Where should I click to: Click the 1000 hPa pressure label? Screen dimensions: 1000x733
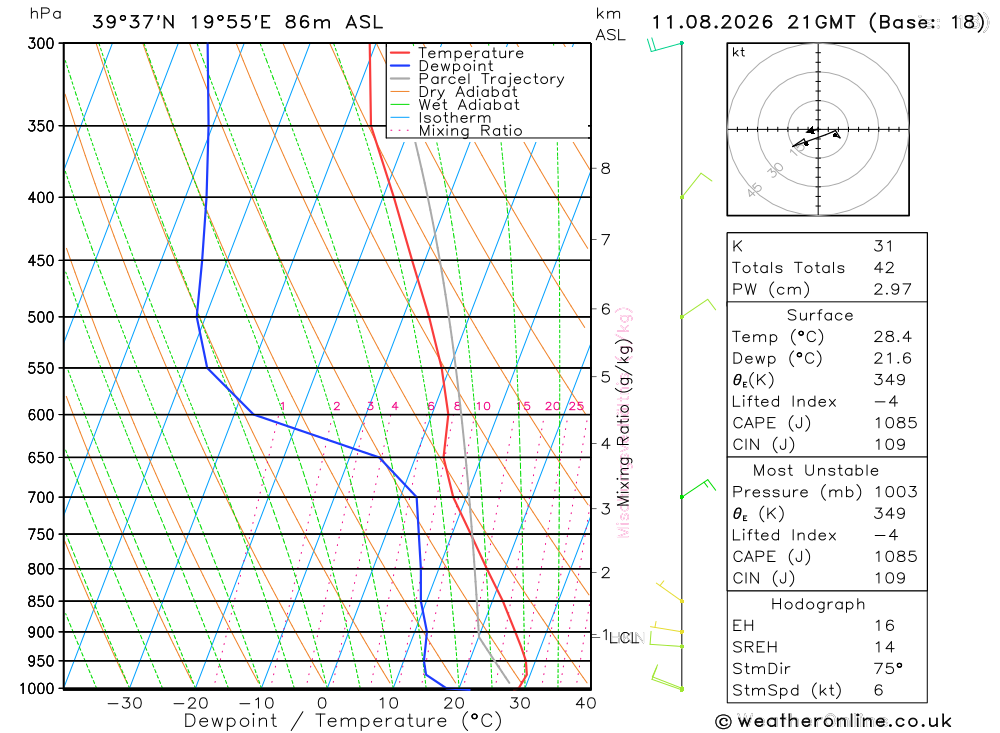[x=37, y=688]
